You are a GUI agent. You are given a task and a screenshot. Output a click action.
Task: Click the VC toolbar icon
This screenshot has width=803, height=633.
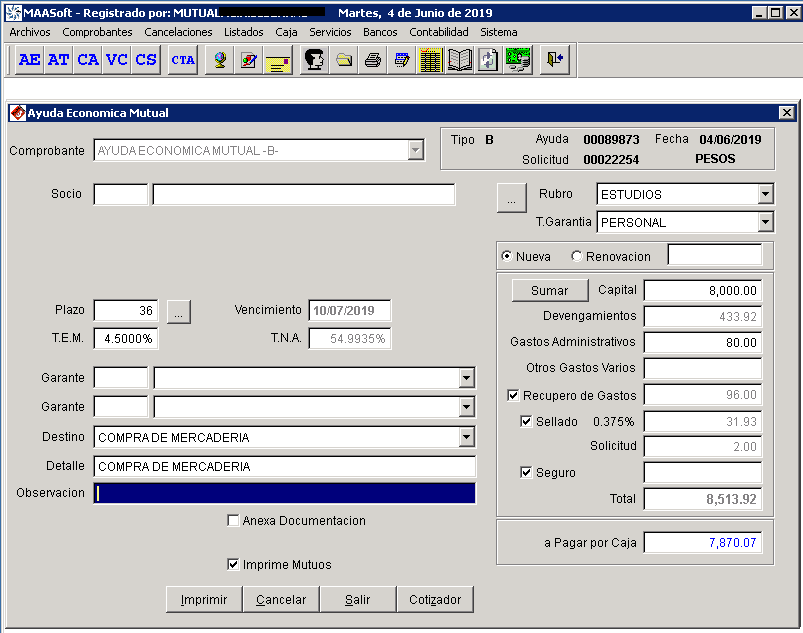(117, 60)
